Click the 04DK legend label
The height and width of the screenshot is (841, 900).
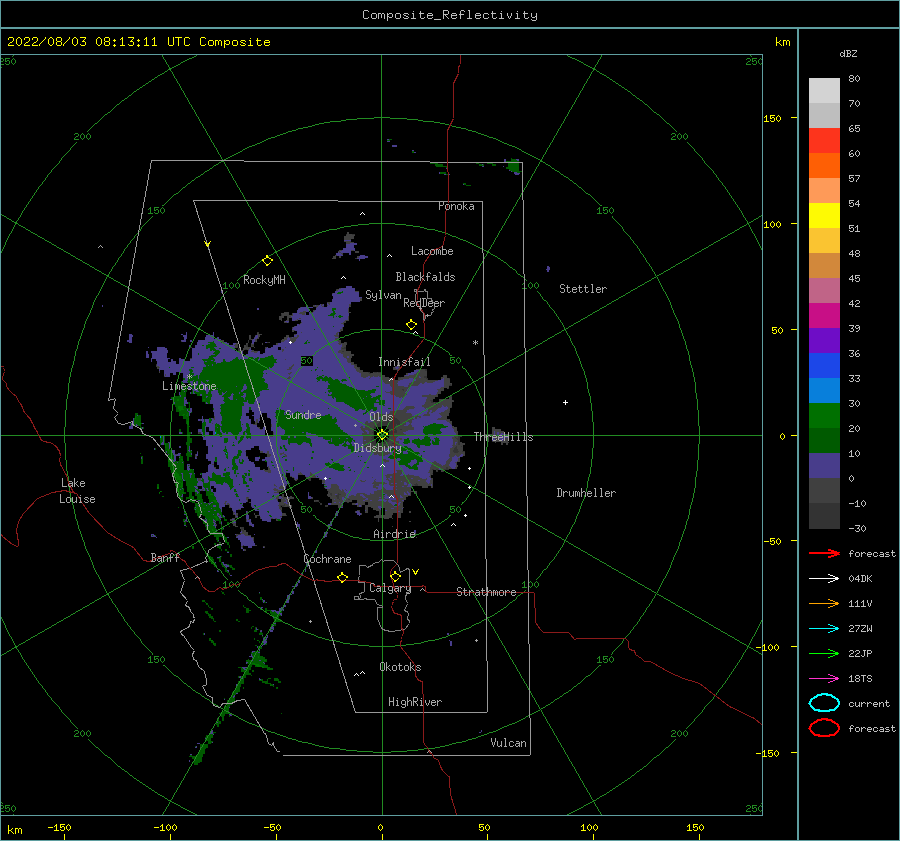point(860,578)
